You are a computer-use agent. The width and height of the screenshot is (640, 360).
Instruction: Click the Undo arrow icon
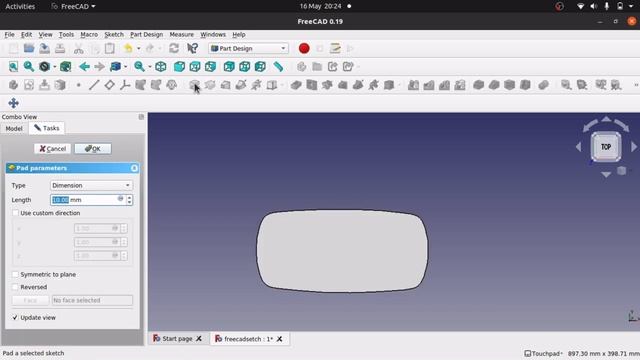pyautogui.click(x=128, y=48)
